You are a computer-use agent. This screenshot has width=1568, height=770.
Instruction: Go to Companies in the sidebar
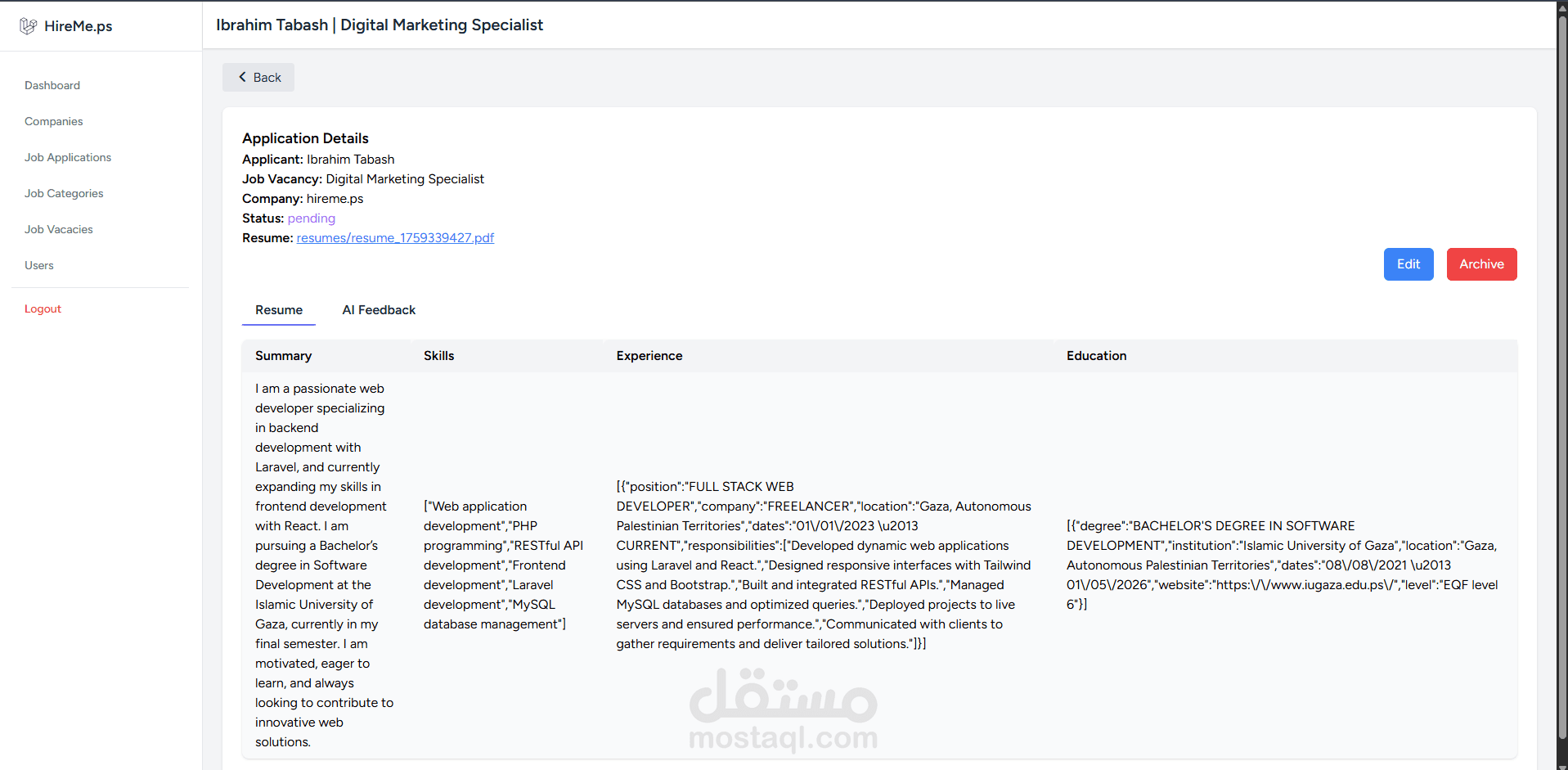pyautogui.click(x=54, y=121)
